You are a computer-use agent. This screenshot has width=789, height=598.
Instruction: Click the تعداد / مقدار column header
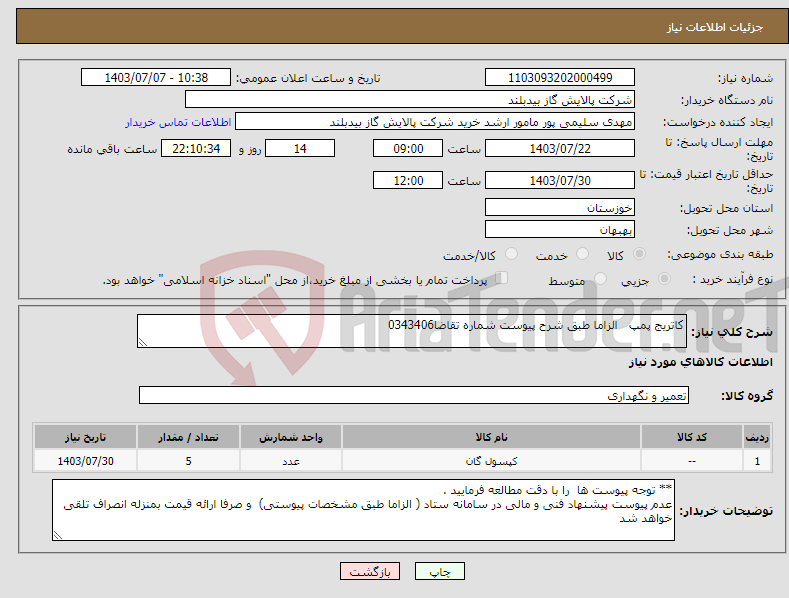point(188,437)
